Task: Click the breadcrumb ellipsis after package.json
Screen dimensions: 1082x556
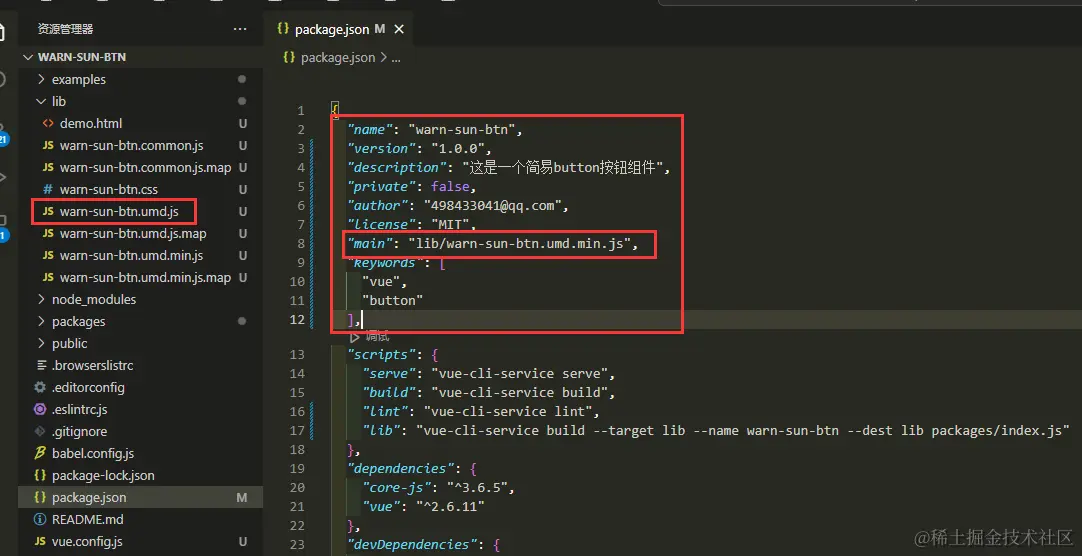Action: click(395, 58)
